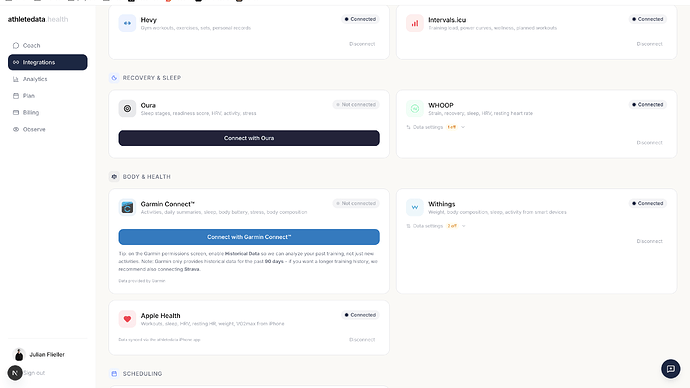Click Hevy Connected status badge
The width and height of the screenshot is (690, 388).
click(360, 19)
